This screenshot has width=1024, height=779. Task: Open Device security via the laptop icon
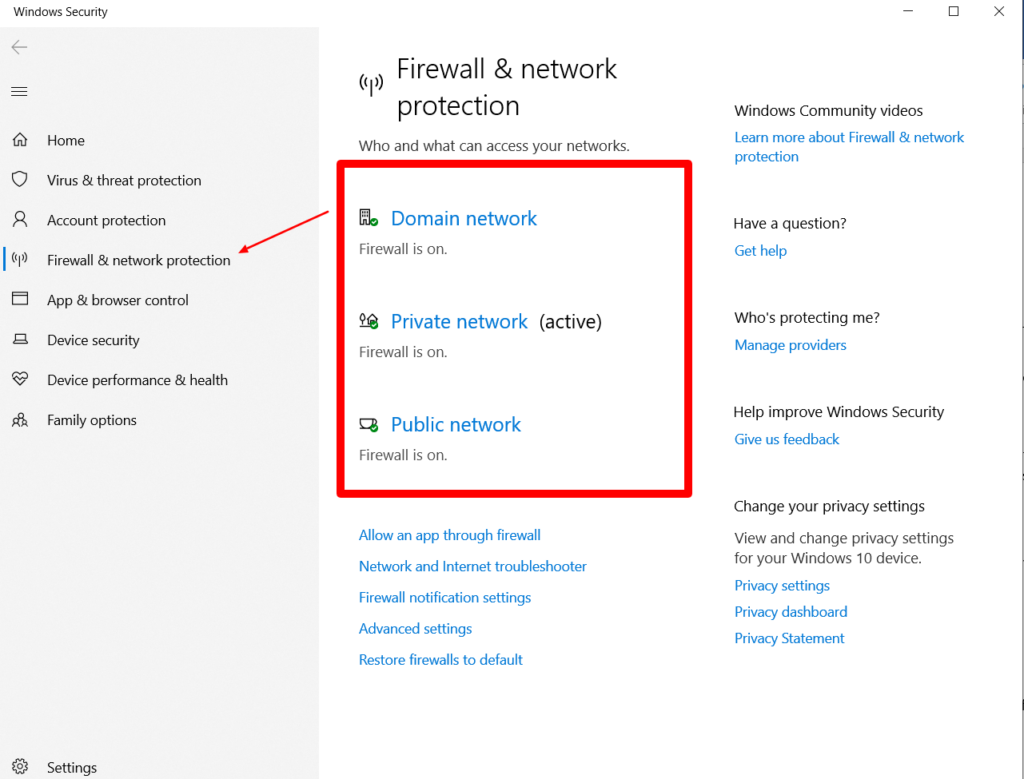(21, 340)
